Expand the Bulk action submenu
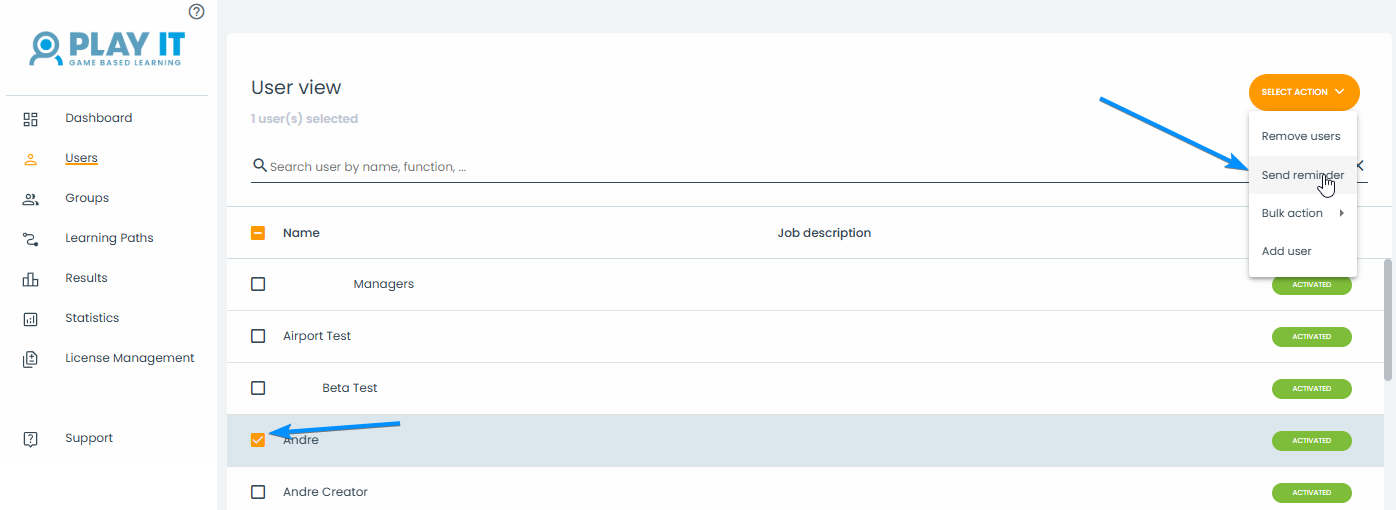1396x510 pixels. (1302, 213)
